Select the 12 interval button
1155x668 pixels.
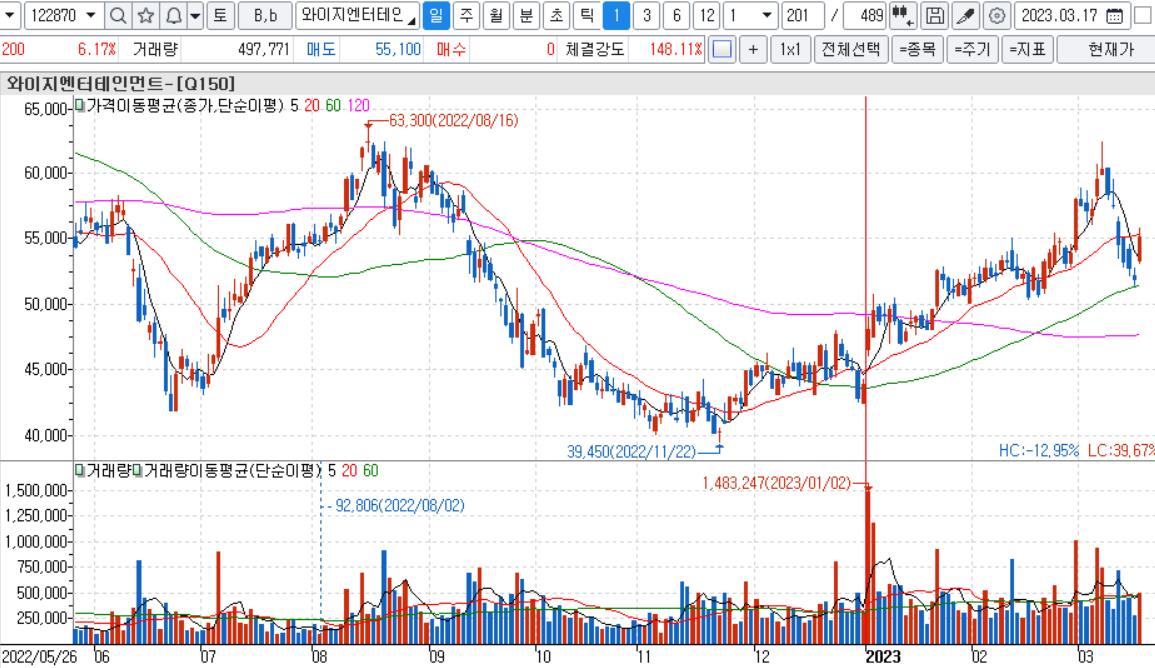click(706, 15)
